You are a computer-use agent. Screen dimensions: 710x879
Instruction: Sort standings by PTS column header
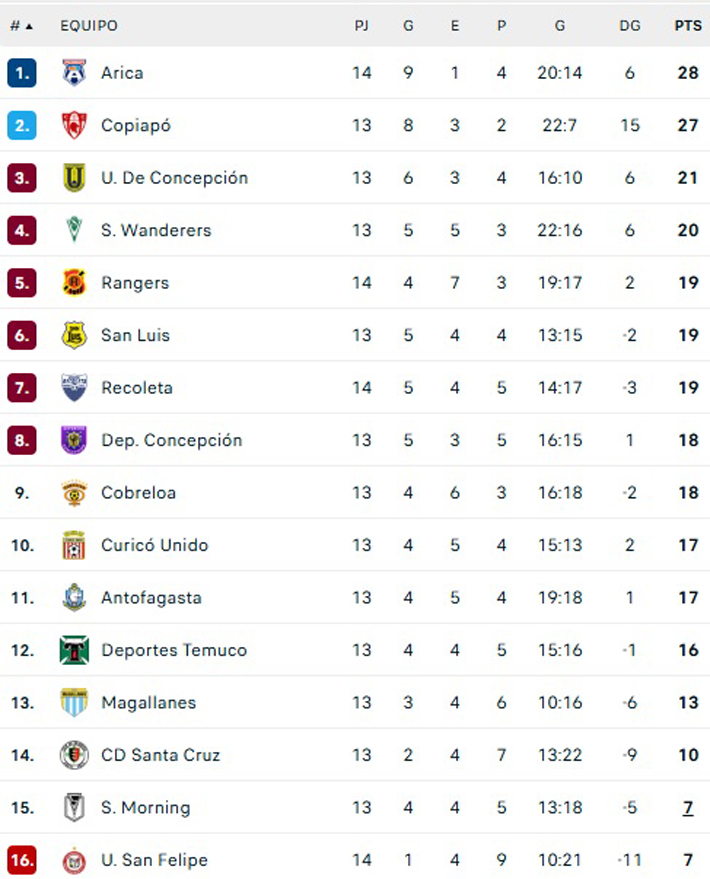(x=688, y=26)
